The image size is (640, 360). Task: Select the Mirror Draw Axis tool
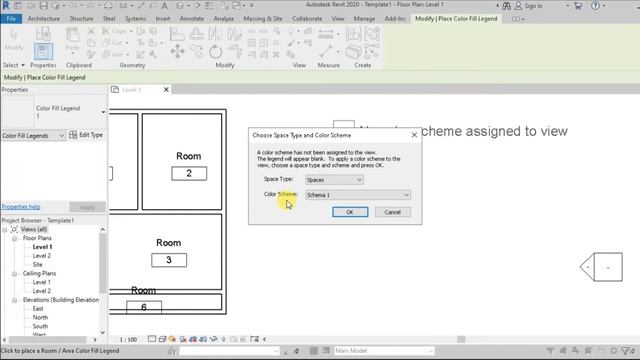235,34
